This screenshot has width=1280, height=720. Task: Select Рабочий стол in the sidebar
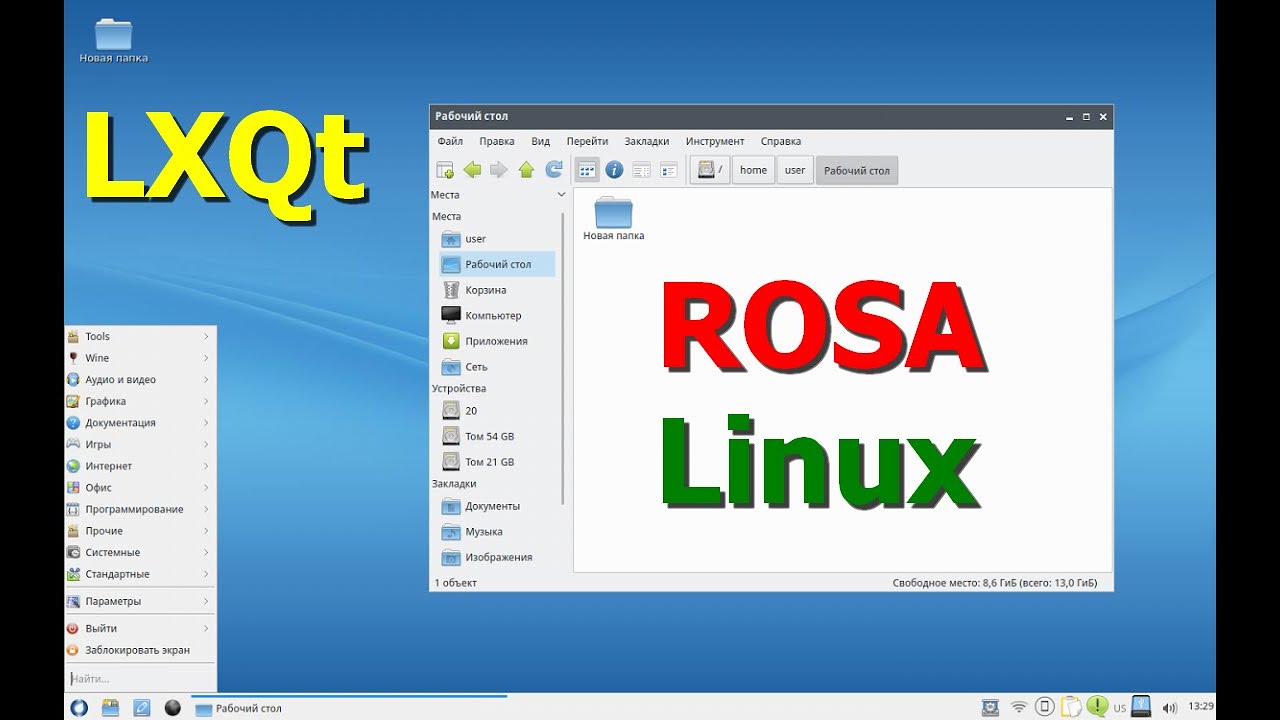tap(495, 264)
